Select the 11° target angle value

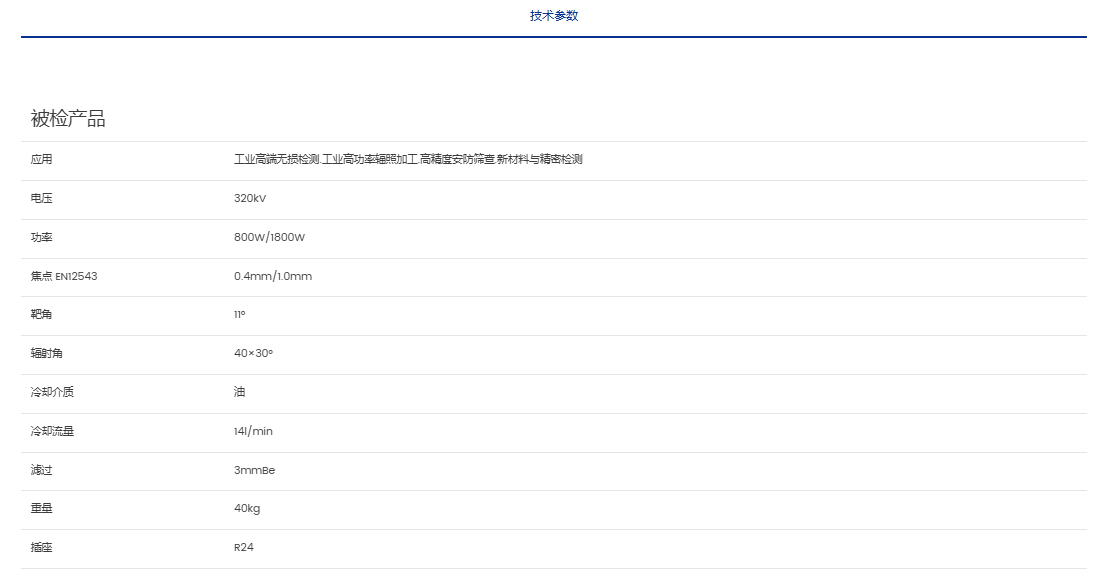pyautogui.click(x=240, y=315)
